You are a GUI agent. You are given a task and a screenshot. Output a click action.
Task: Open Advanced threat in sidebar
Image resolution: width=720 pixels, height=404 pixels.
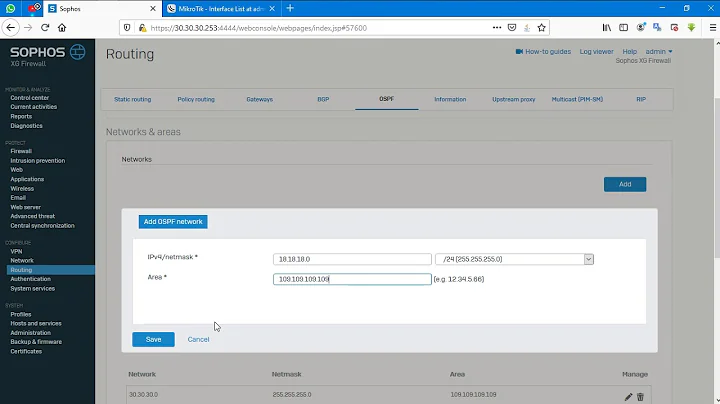(33, 216)
